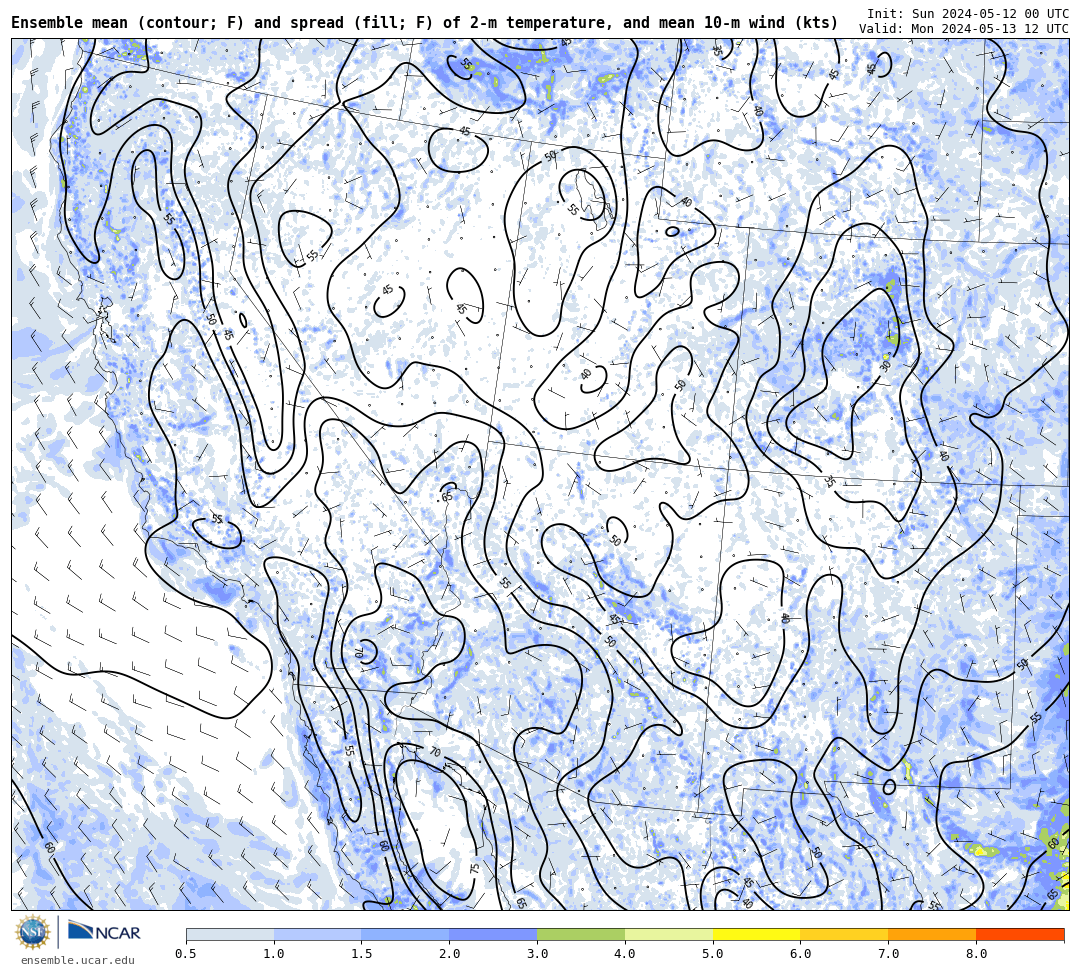1080x973 pixels.
Task: Click the colorbar label 4.0
Action: coord(625,954)
